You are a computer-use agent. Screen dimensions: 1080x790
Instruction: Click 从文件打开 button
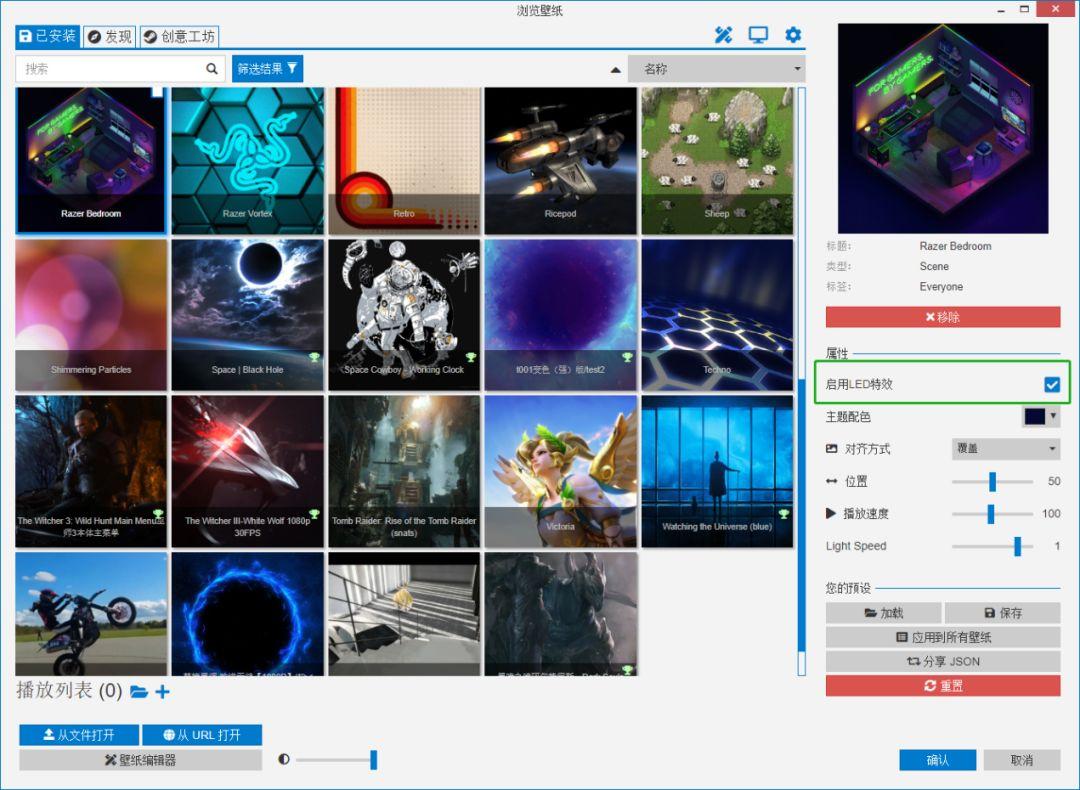79,735
